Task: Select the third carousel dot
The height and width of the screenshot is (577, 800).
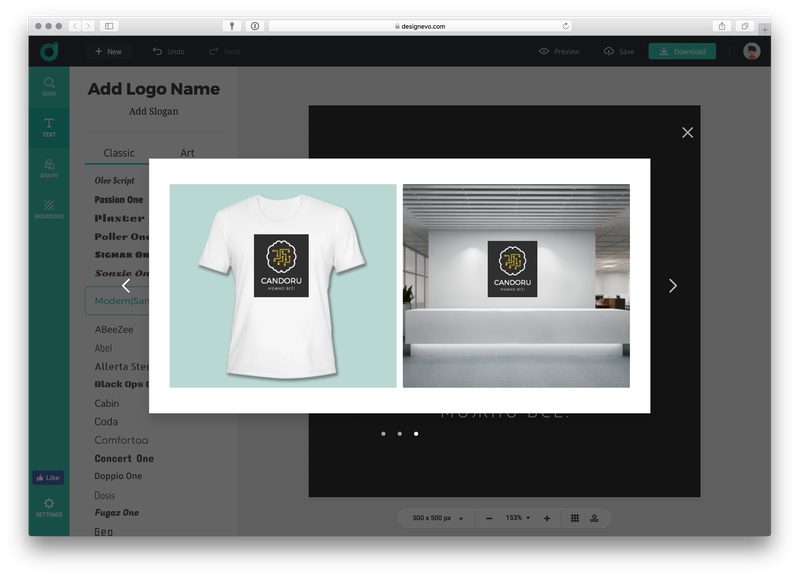Action: [416, 434]
